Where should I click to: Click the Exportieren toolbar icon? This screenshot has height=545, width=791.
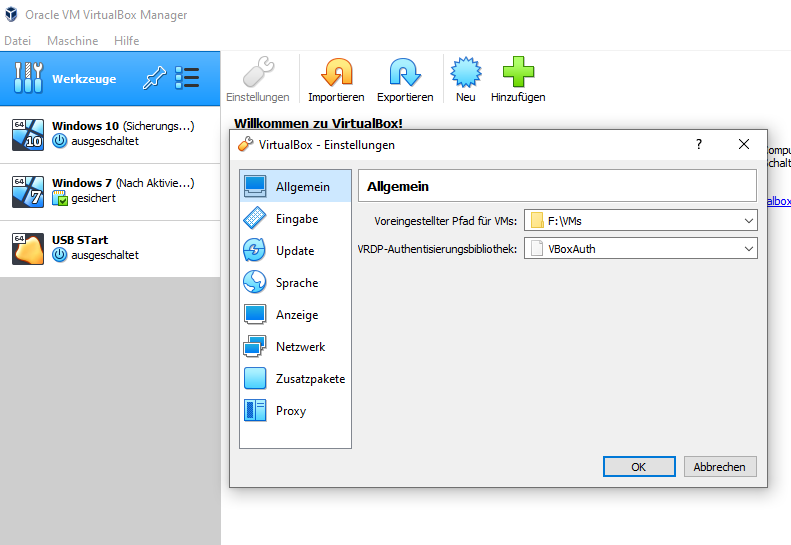point(405,72)
